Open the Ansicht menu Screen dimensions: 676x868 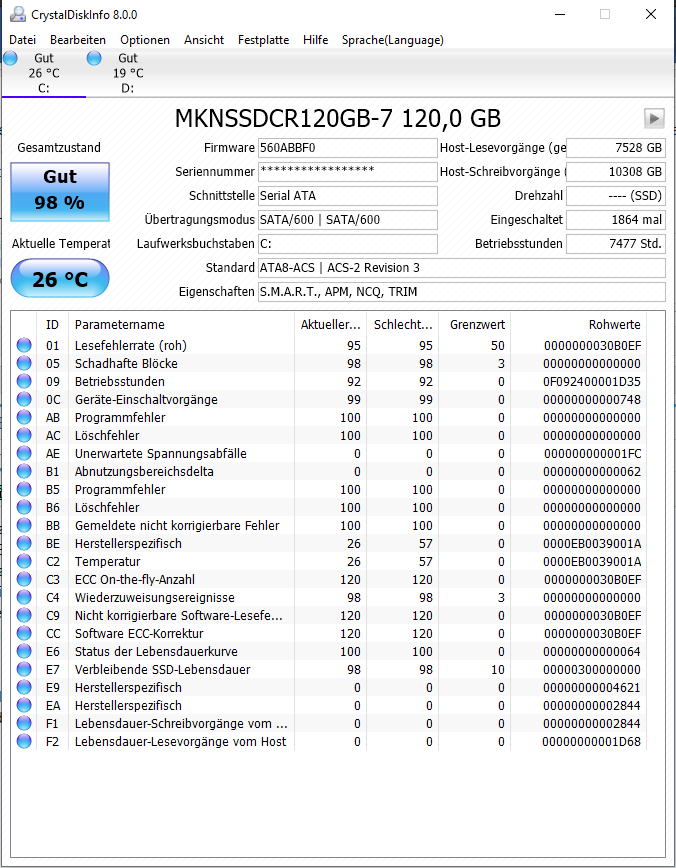pos(204,40)
